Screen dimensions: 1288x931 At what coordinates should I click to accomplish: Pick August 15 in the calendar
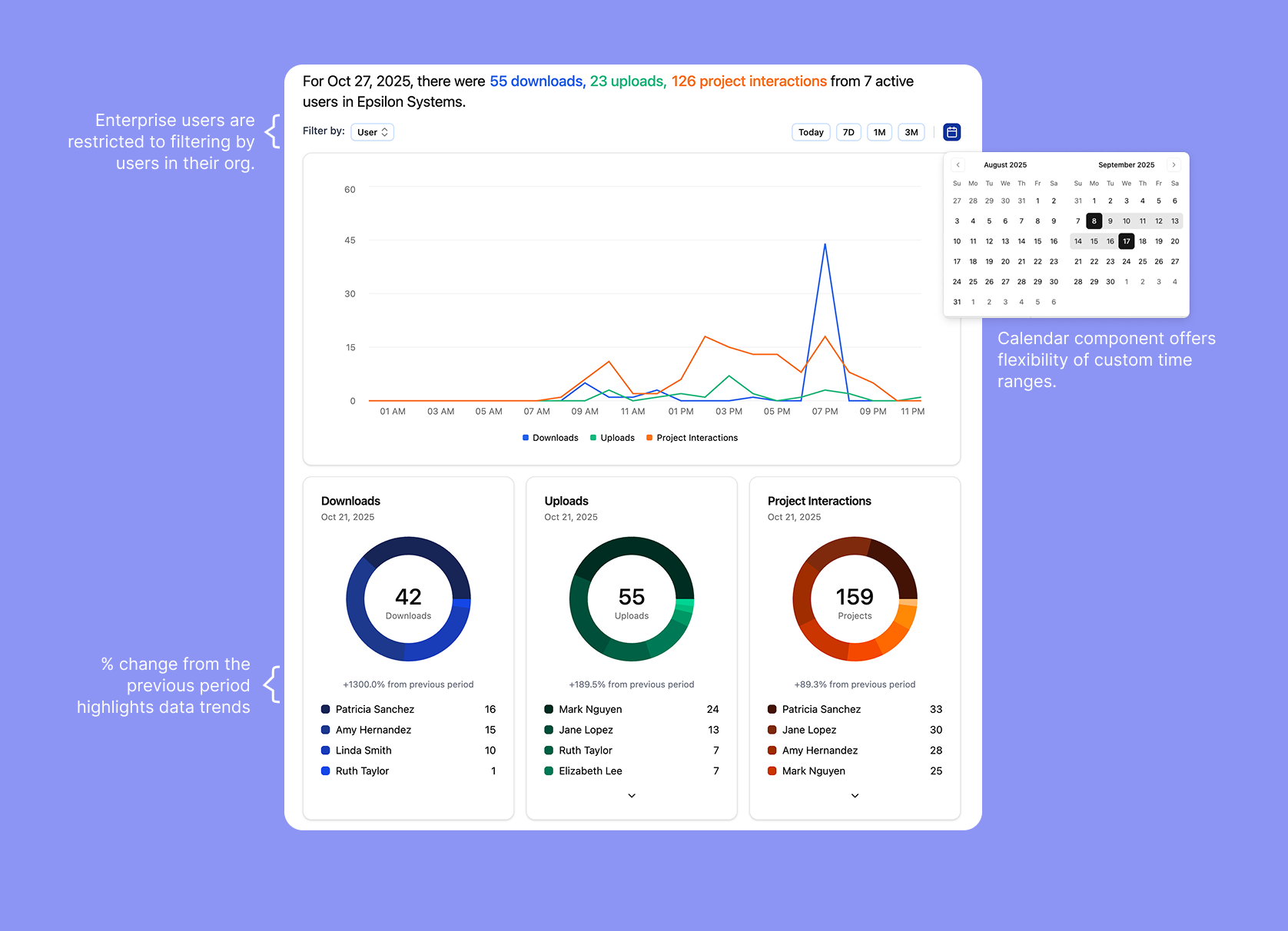1037,241
